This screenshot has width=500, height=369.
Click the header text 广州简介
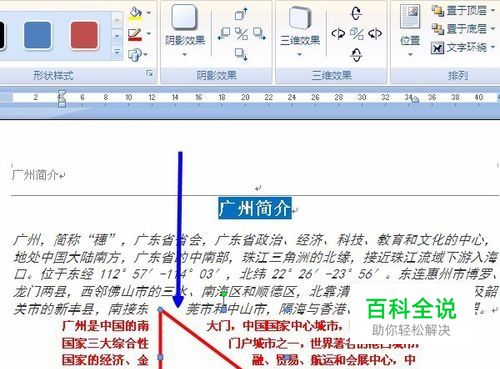click(35, 174)
